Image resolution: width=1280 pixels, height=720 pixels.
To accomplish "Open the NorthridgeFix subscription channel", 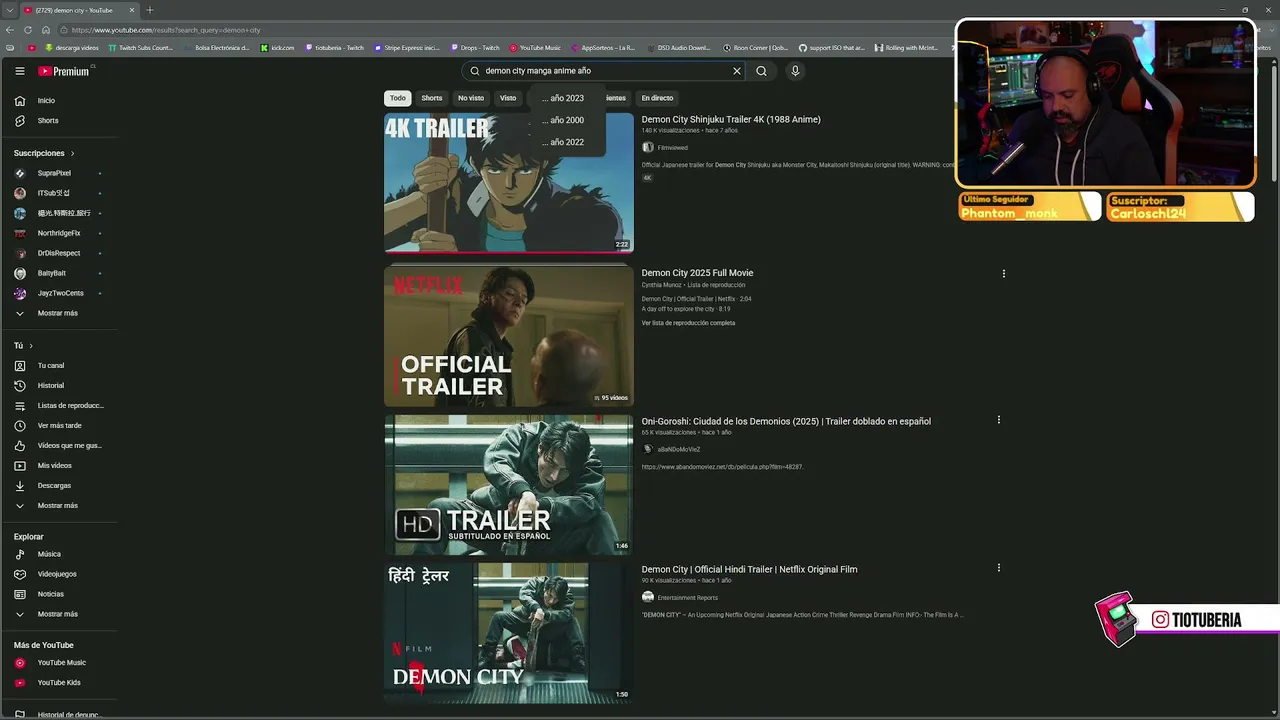I will [x=59, y=233].
